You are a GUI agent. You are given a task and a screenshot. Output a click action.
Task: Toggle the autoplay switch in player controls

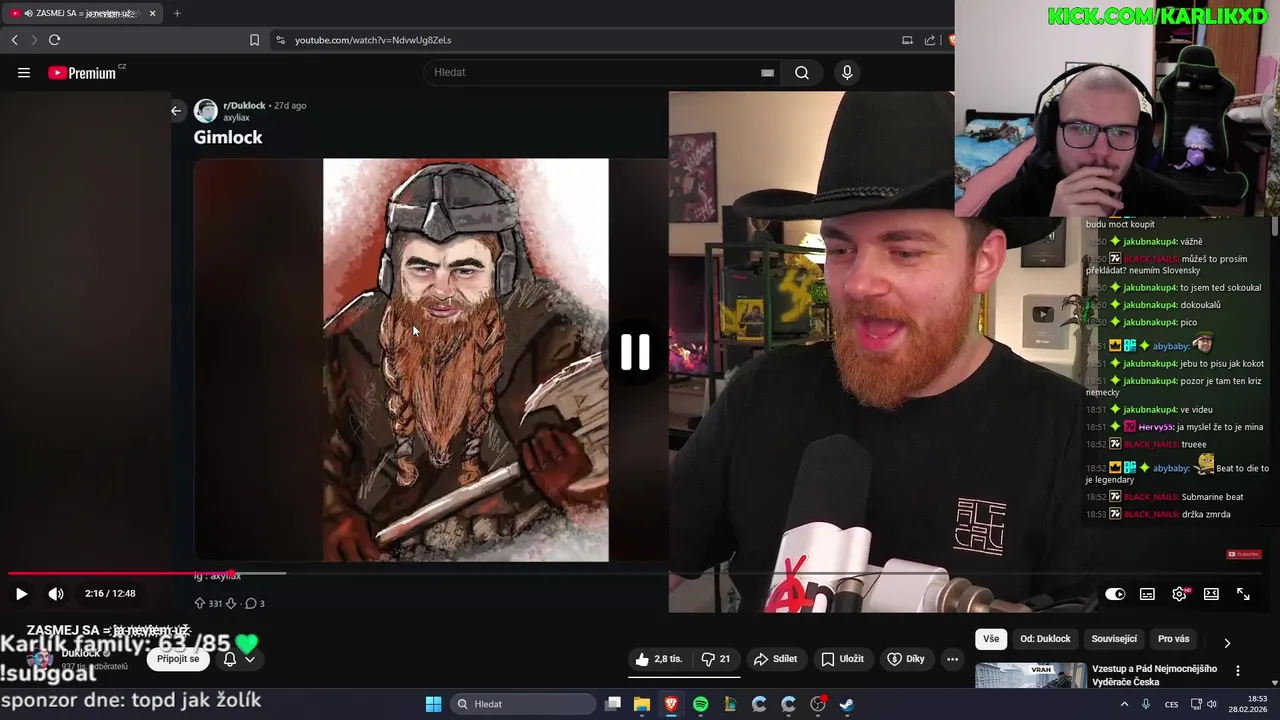click(1115, 594)
